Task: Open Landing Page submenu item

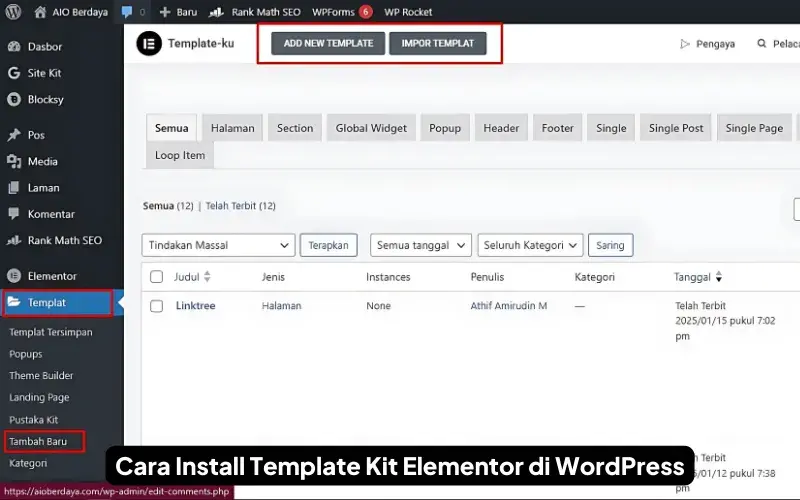Action: coord(39,397)
